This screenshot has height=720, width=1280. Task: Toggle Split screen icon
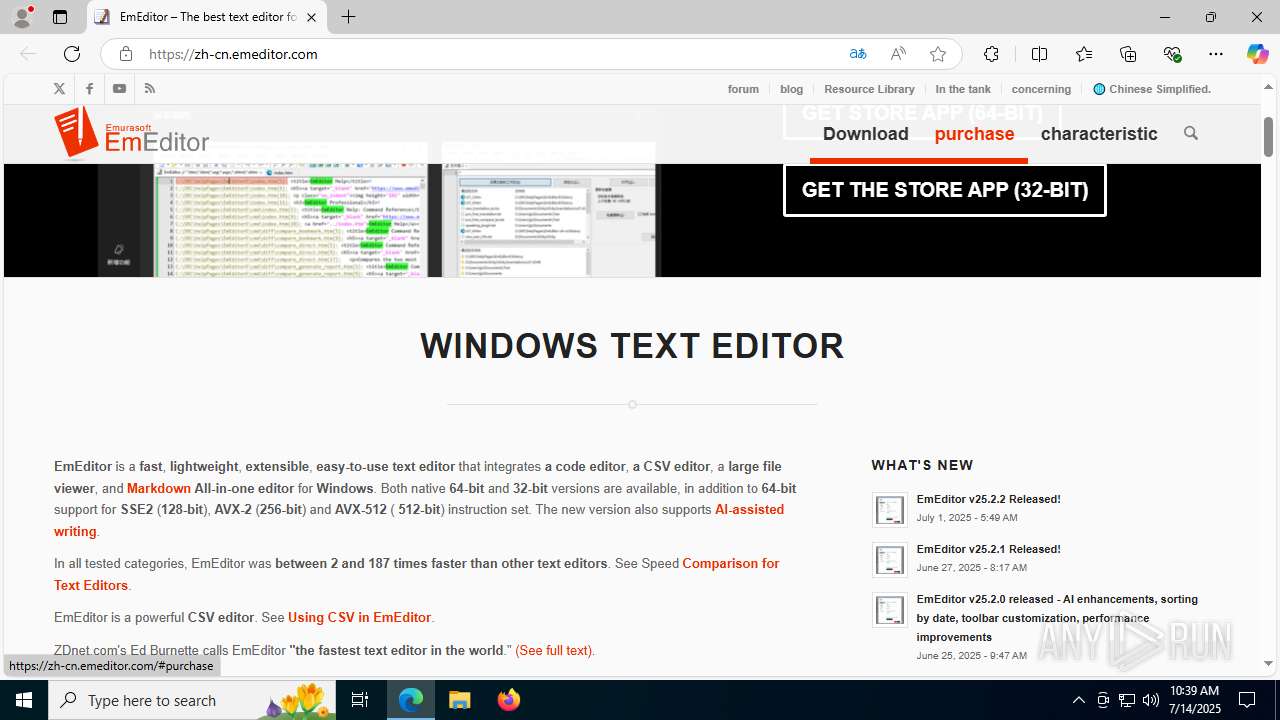(1039, 54)
